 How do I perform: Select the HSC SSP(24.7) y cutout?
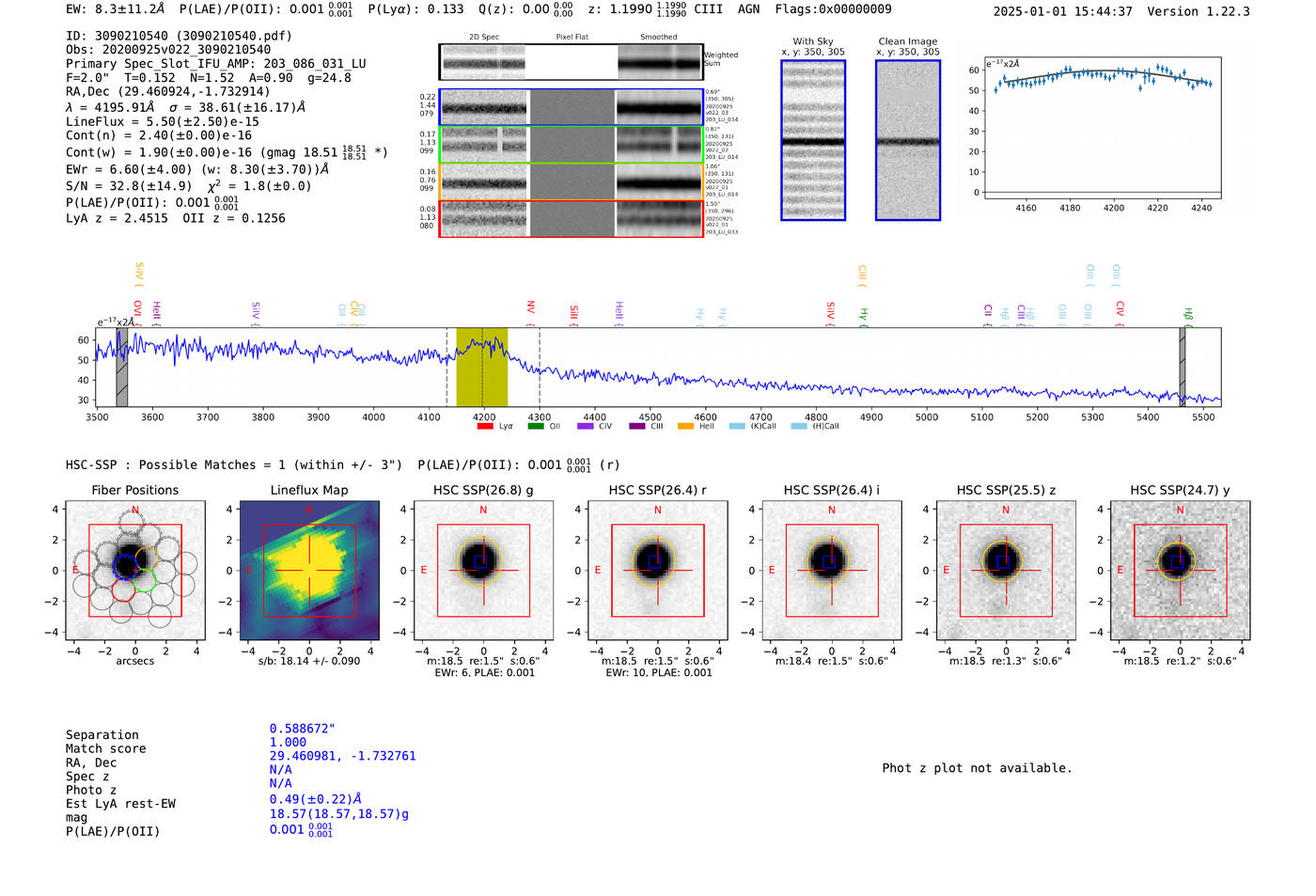[x=1180, y=570]
